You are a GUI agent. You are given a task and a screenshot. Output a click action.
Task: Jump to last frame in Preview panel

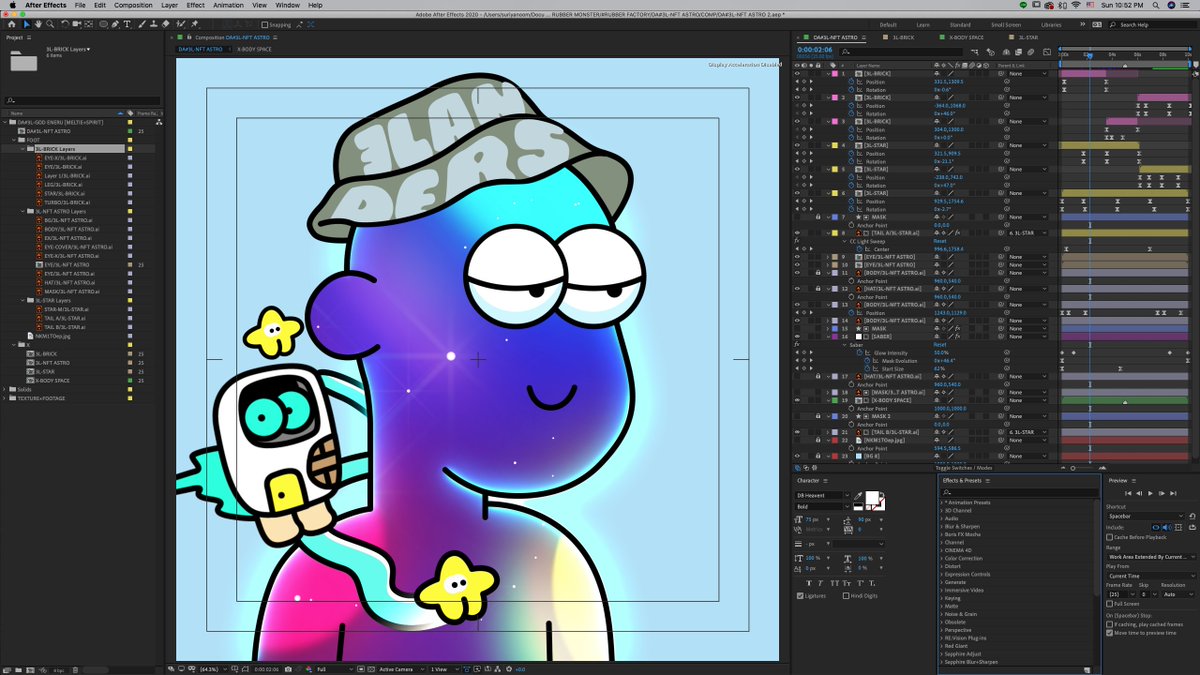point(1173,493)
